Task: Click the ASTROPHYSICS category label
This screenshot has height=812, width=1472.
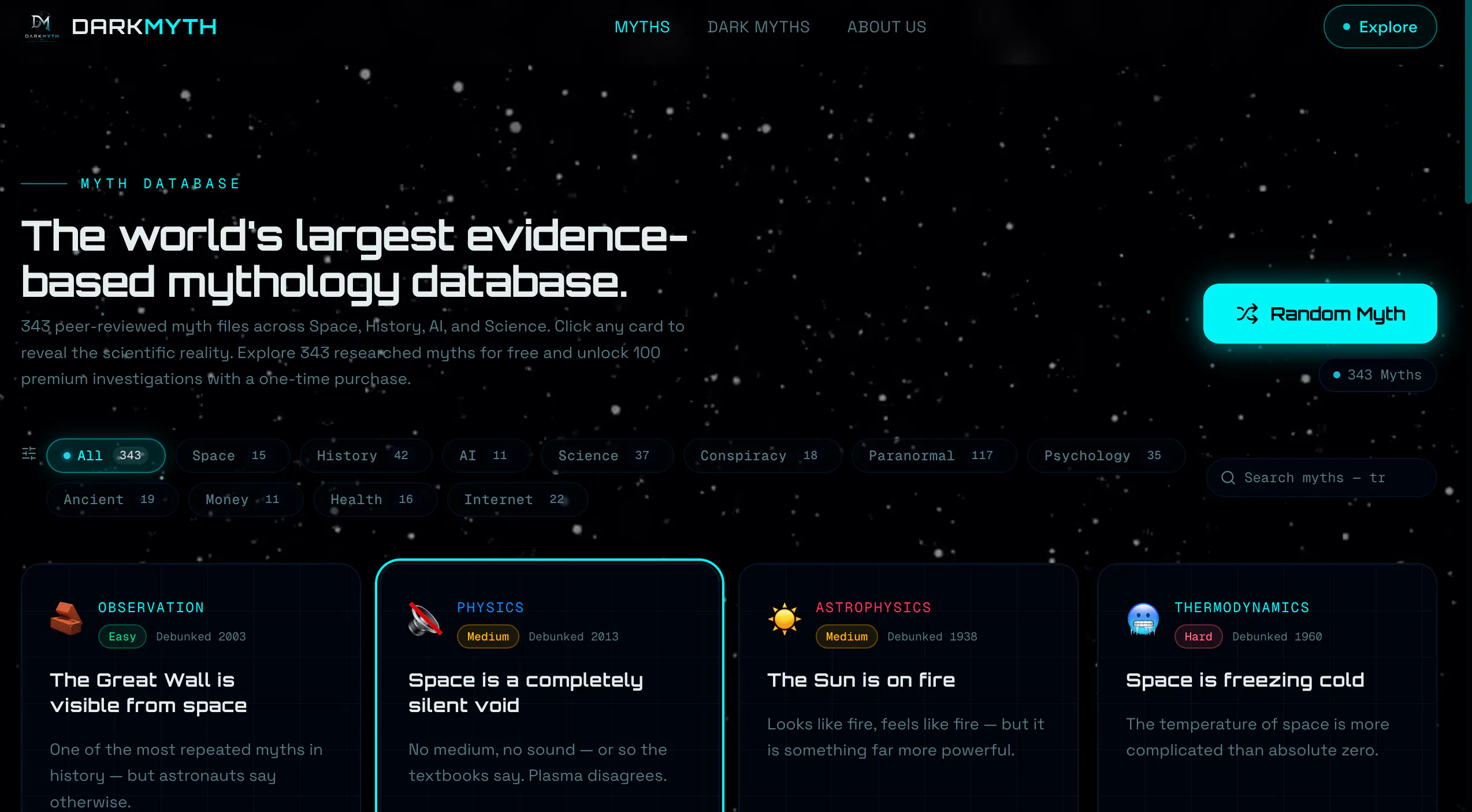Action: click(873, 608)
